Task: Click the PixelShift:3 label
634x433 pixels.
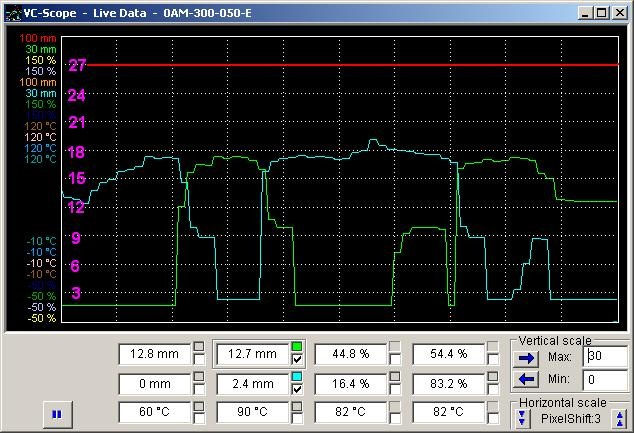Action: click(x=571, y=419)
